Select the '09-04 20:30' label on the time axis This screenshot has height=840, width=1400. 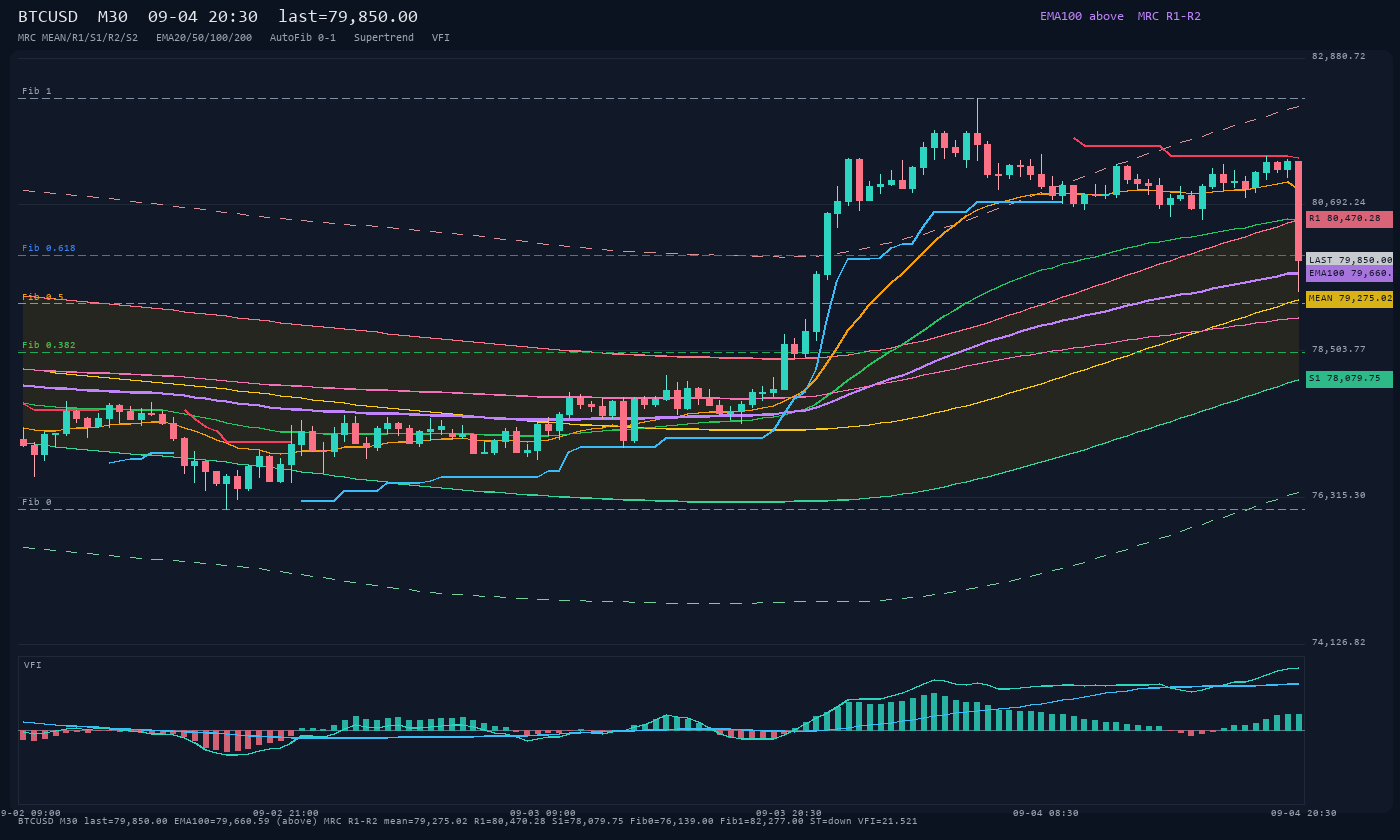point(1304,813)
